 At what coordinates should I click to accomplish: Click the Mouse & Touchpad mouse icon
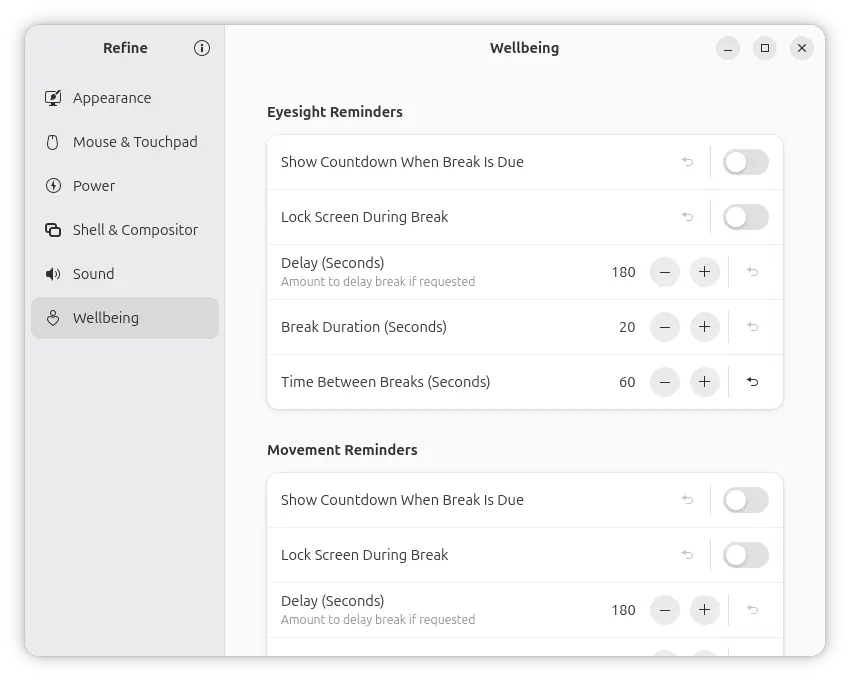53,142
